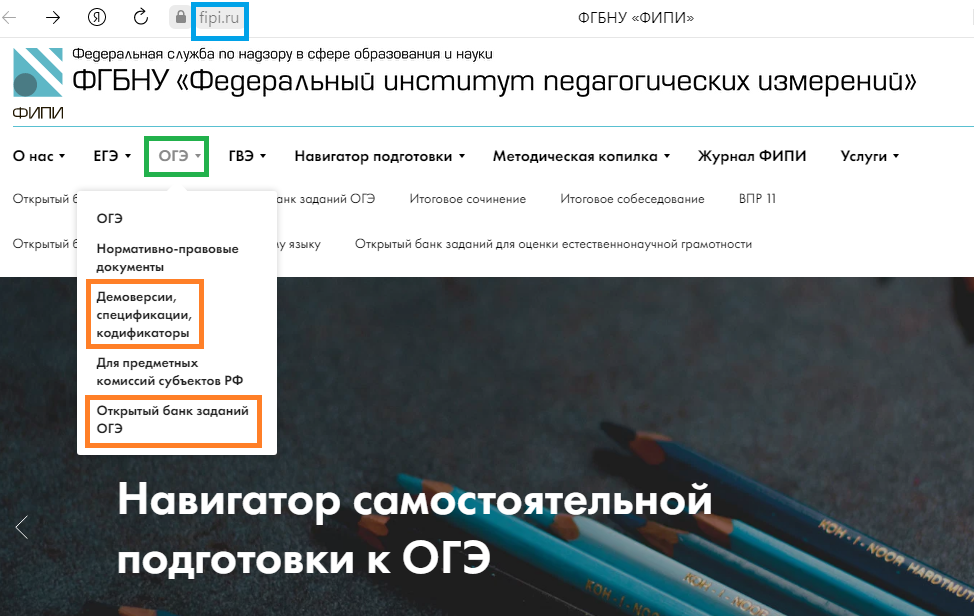Click the fipi.ru address field

[219, 18]
